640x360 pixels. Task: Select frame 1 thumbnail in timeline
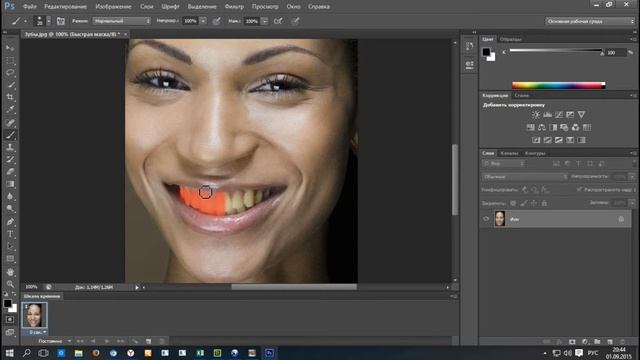pyautogui.click(x=34, y=315)
